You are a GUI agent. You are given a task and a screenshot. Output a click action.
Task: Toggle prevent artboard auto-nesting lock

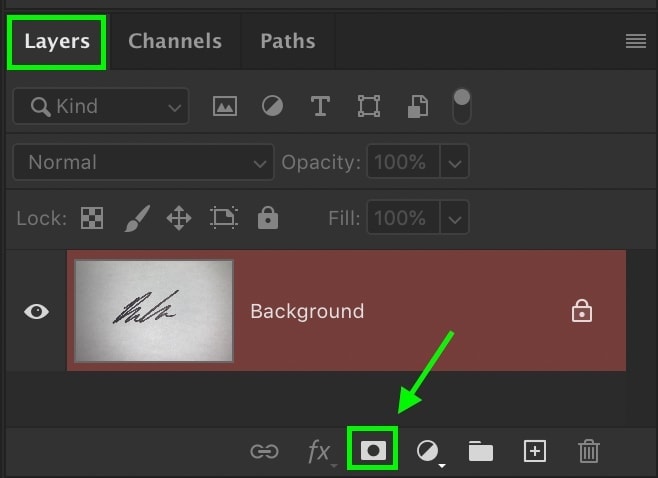coord(224,218)
